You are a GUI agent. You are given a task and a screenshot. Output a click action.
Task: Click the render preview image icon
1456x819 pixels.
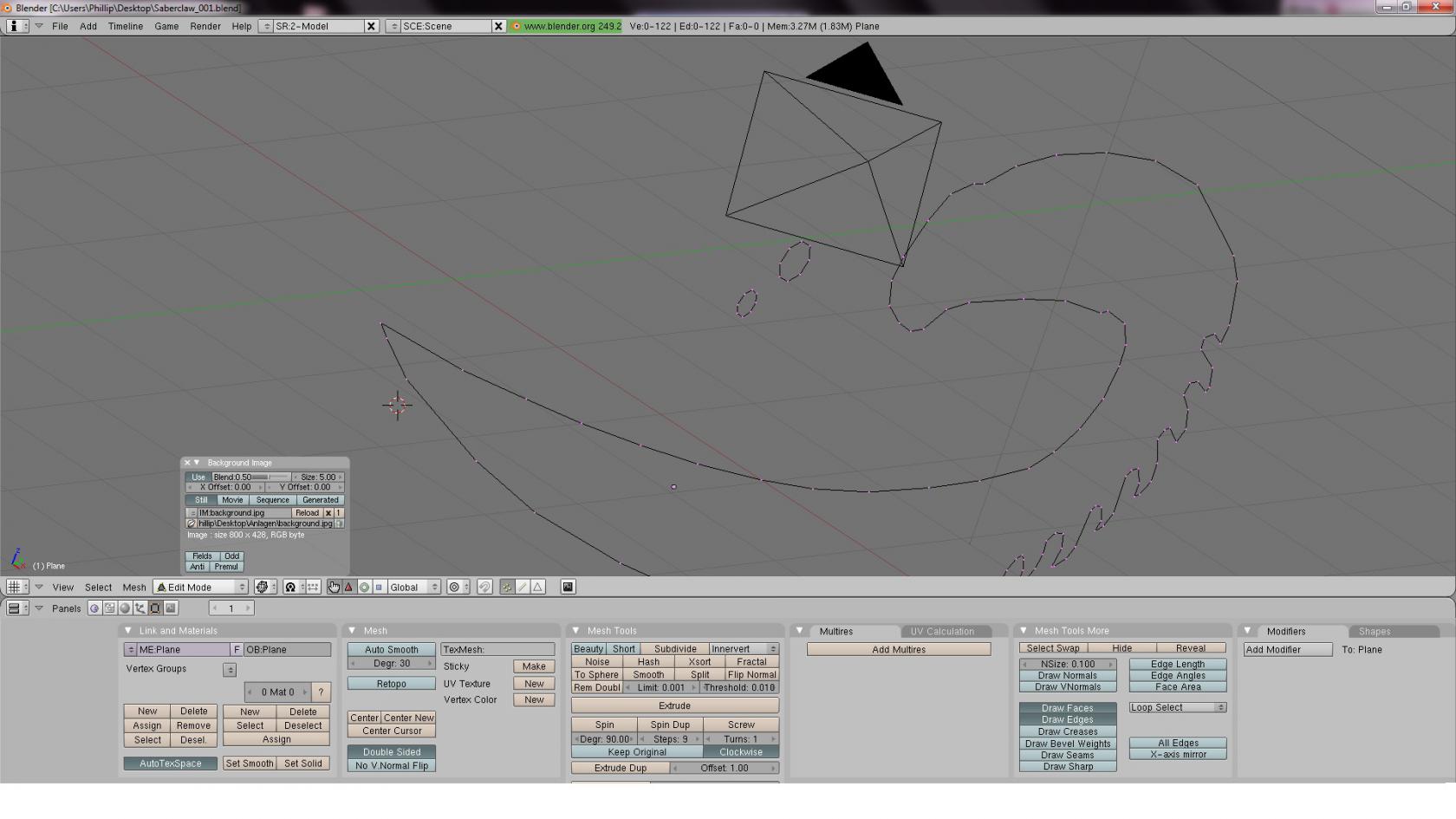[x=568, y=588]
